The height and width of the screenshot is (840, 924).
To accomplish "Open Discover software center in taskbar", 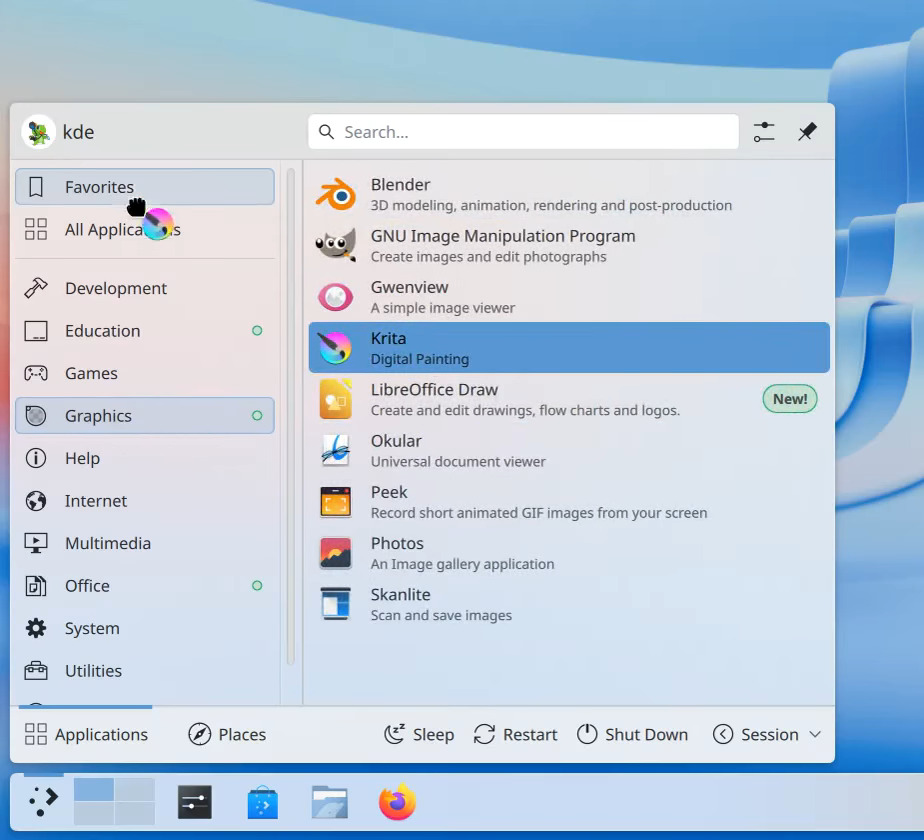I will pyautogui.click(x=262, y=802).
